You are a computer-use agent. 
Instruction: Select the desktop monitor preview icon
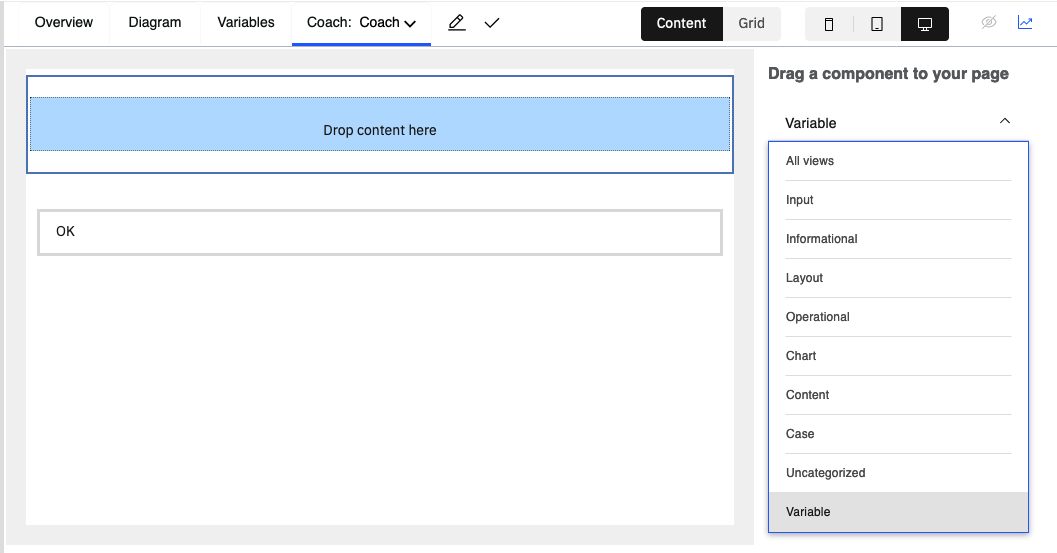pyautogui.click(x=925, y=24)
